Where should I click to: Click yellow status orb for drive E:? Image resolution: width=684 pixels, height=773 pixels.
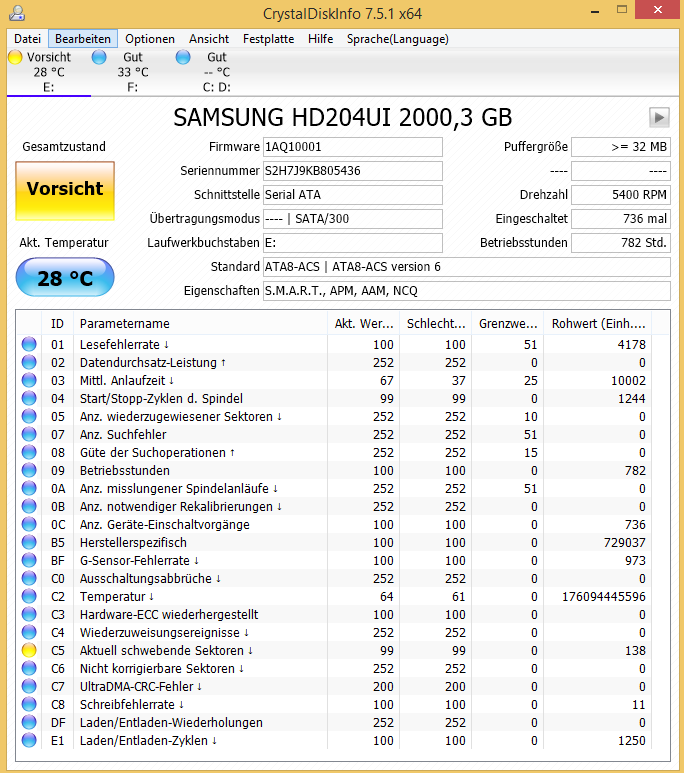[x=15, y=57]
